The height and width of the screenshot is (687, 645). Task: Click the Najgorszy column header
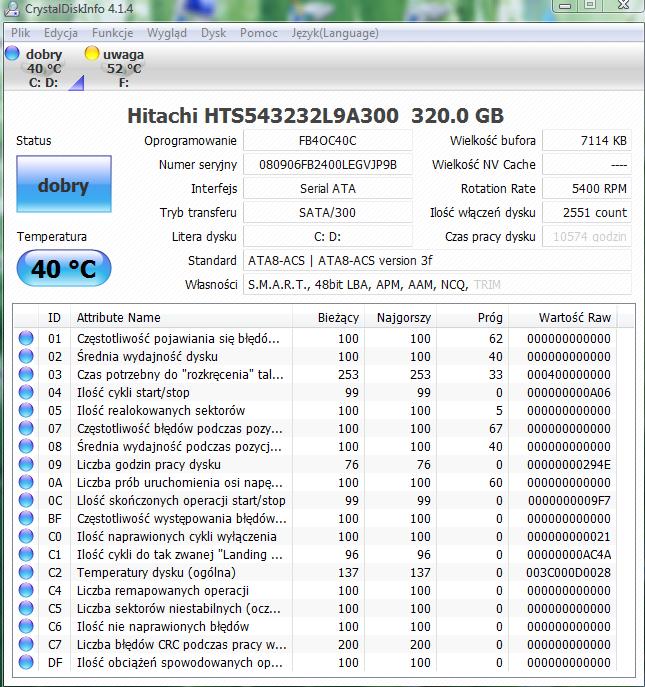click(x=400, y=318)
